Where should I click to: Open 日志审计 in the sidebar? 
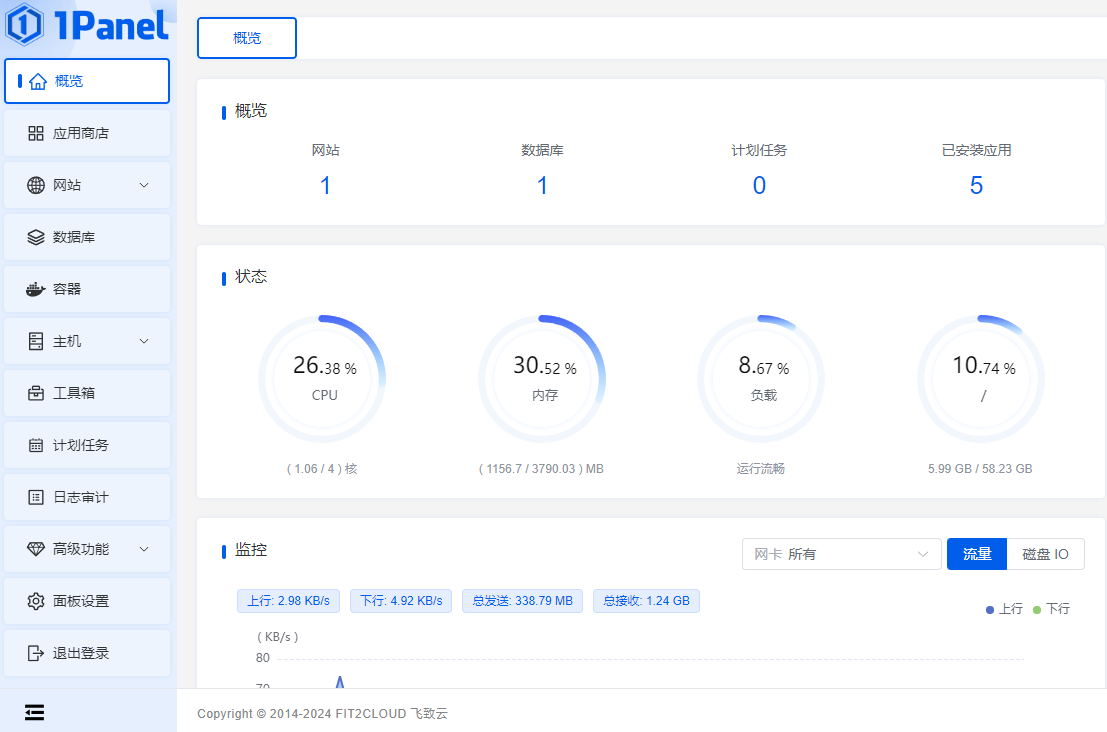pyautogui.click(x=80, y=497)
